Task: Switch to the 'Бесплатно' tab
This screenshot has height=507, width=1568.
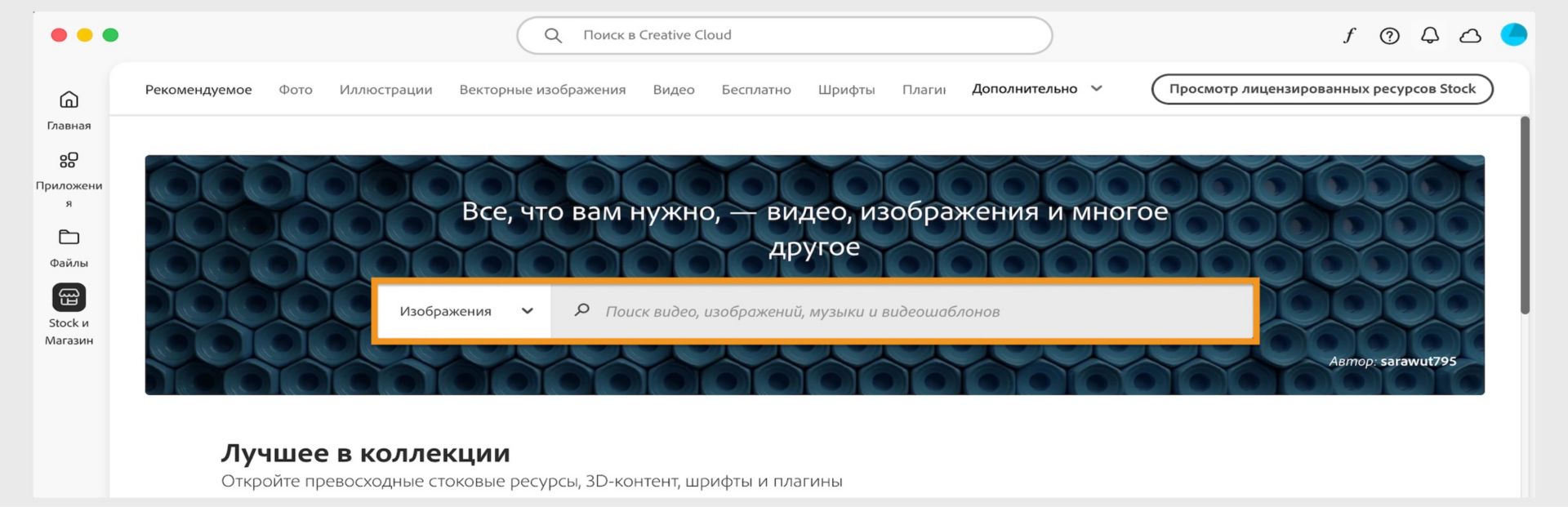Action: [756, 90]
